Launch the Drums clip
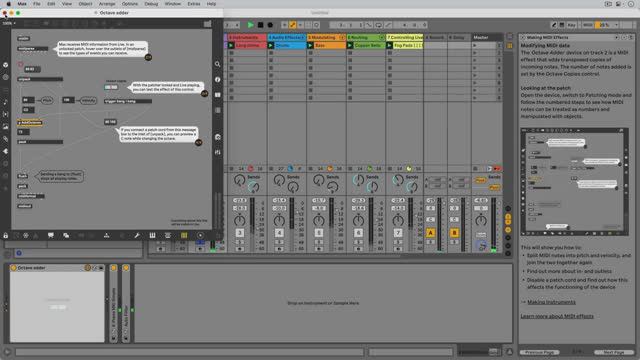Image resolution: width=640 pixels, height=360 pixels. click(x=271, y=45)
